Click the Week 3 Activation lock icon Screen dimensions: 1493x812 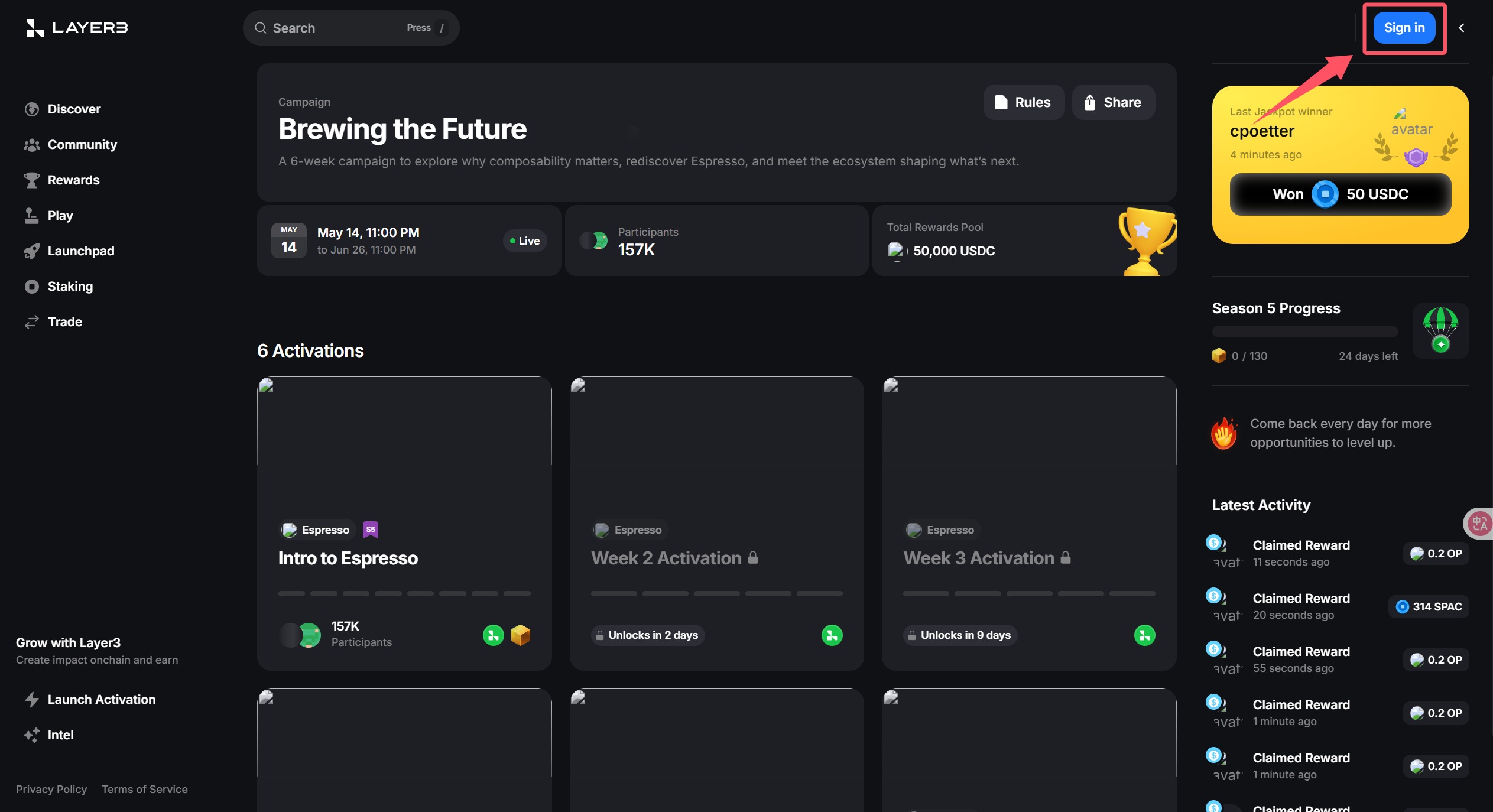click(x=1066, y=557)
